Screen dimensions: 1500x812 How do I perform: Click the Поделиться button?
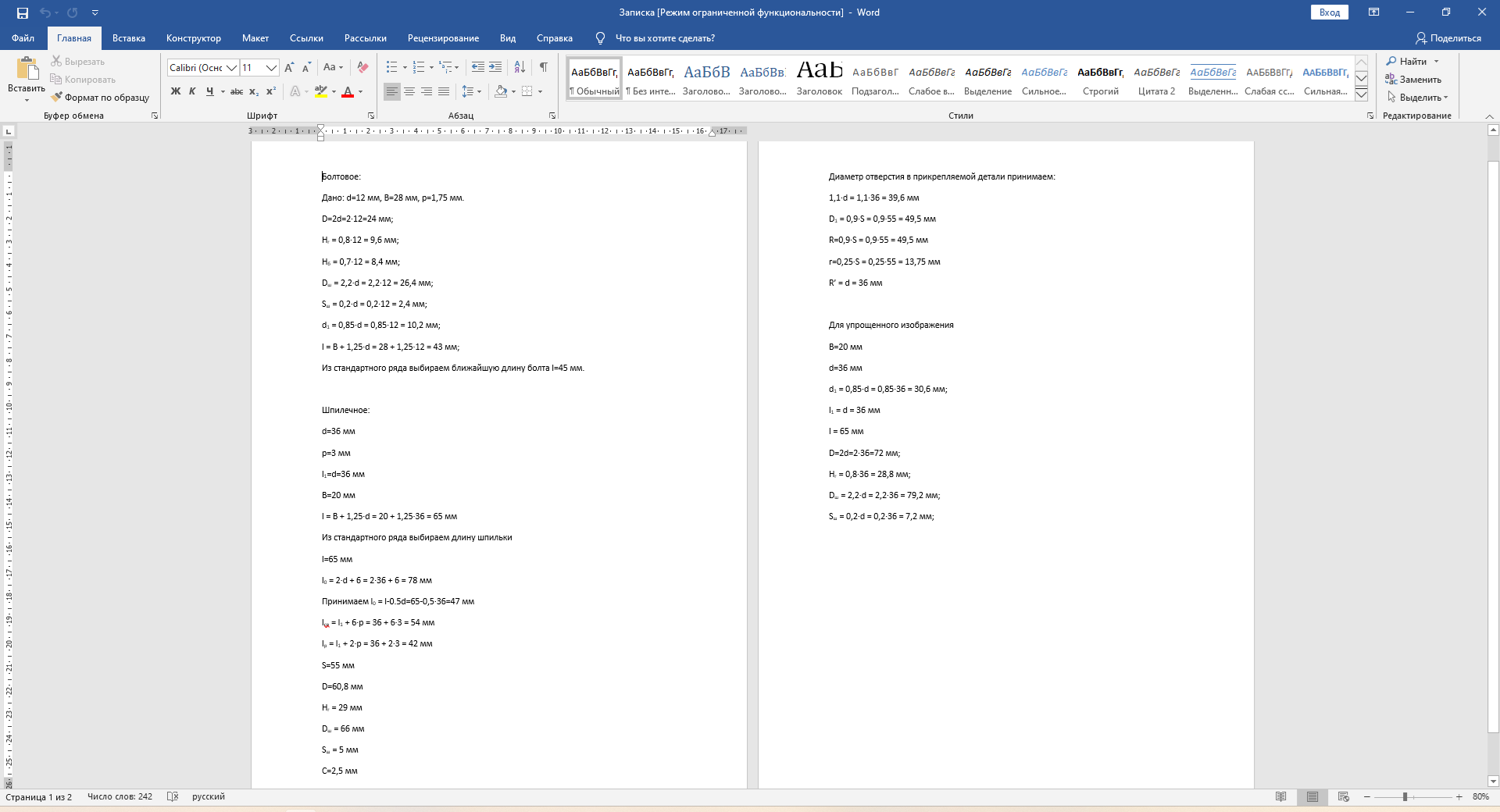(x=1448, y=38)
